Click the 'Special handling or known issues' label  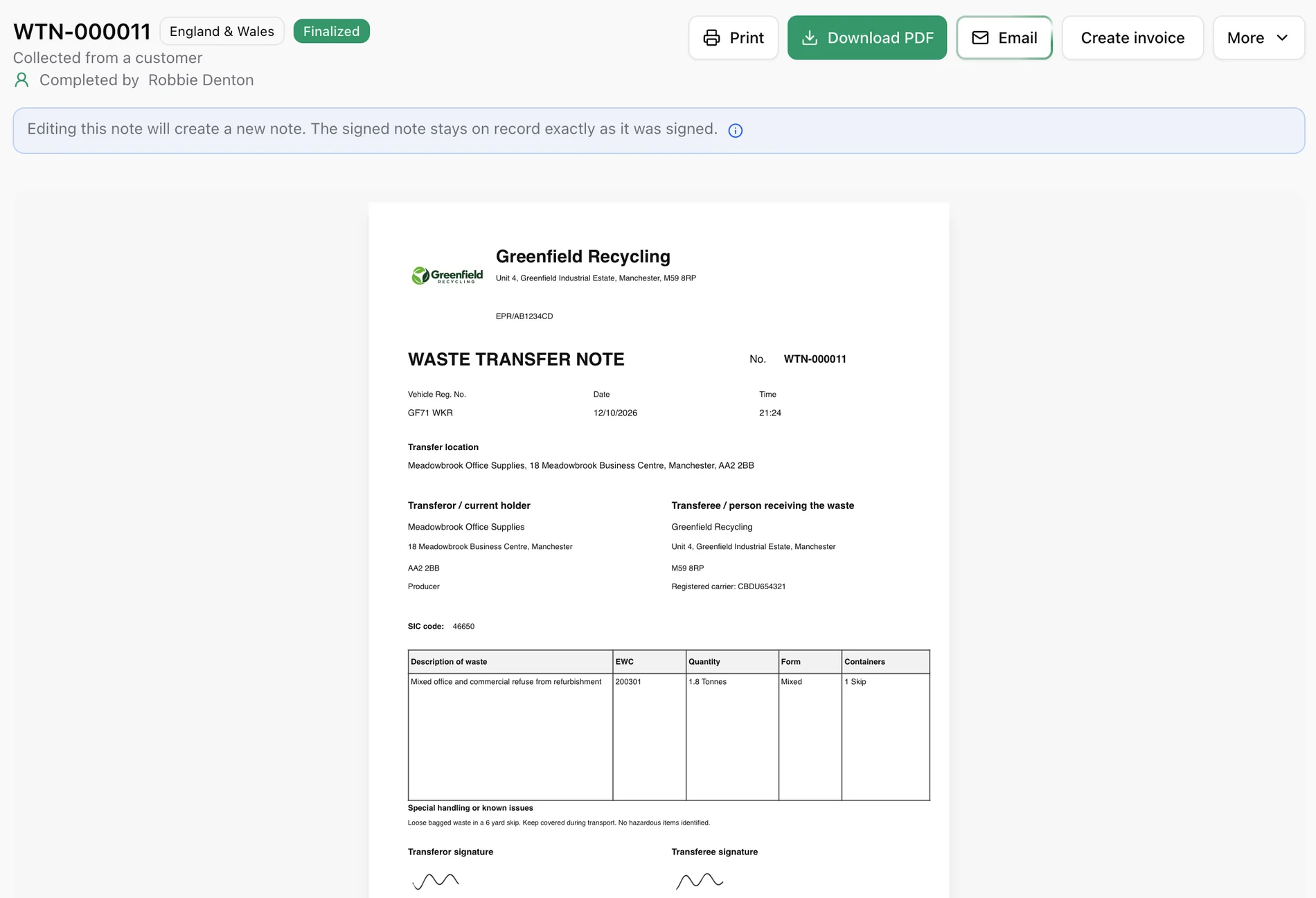pos(470,808)
